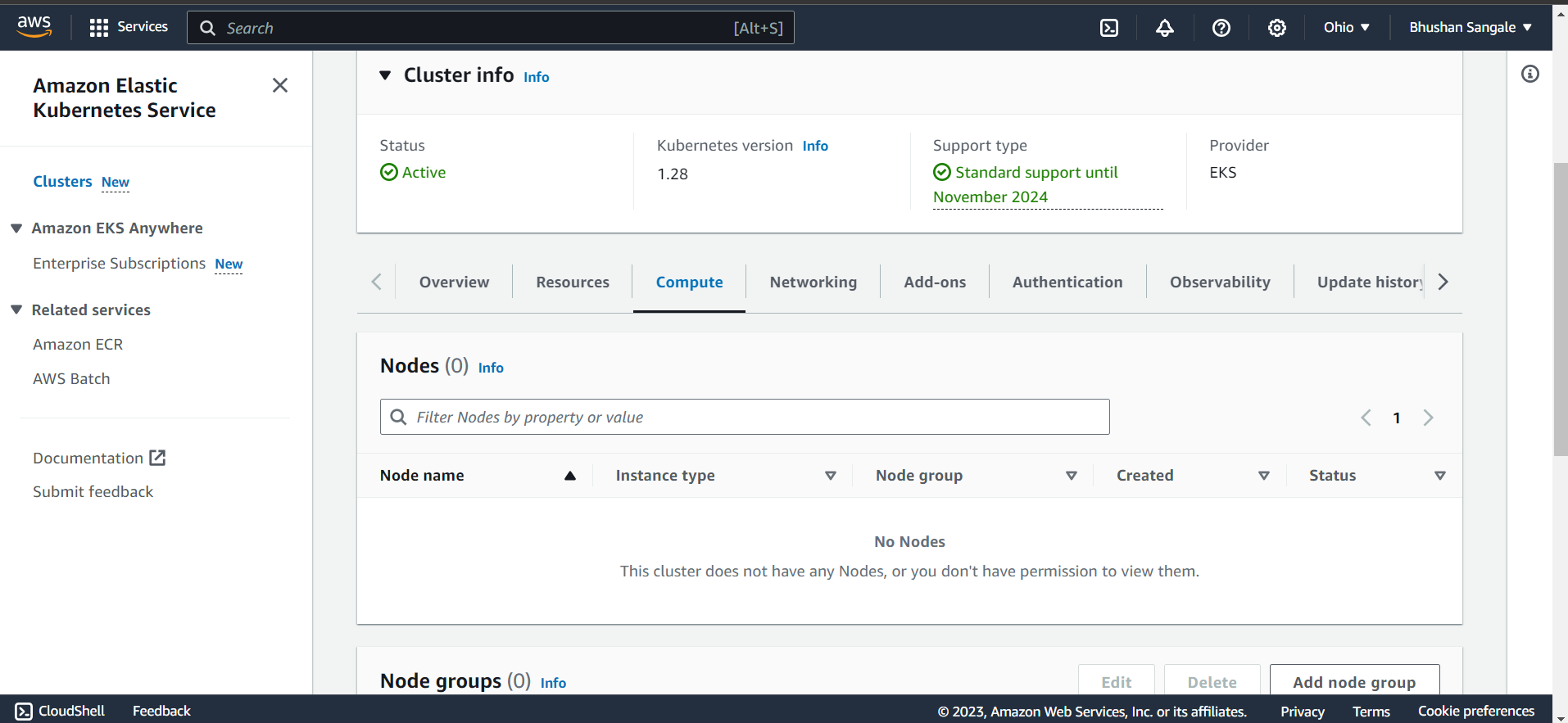
Task: Click Info link next to Nodes
Action: coord(491,368)
